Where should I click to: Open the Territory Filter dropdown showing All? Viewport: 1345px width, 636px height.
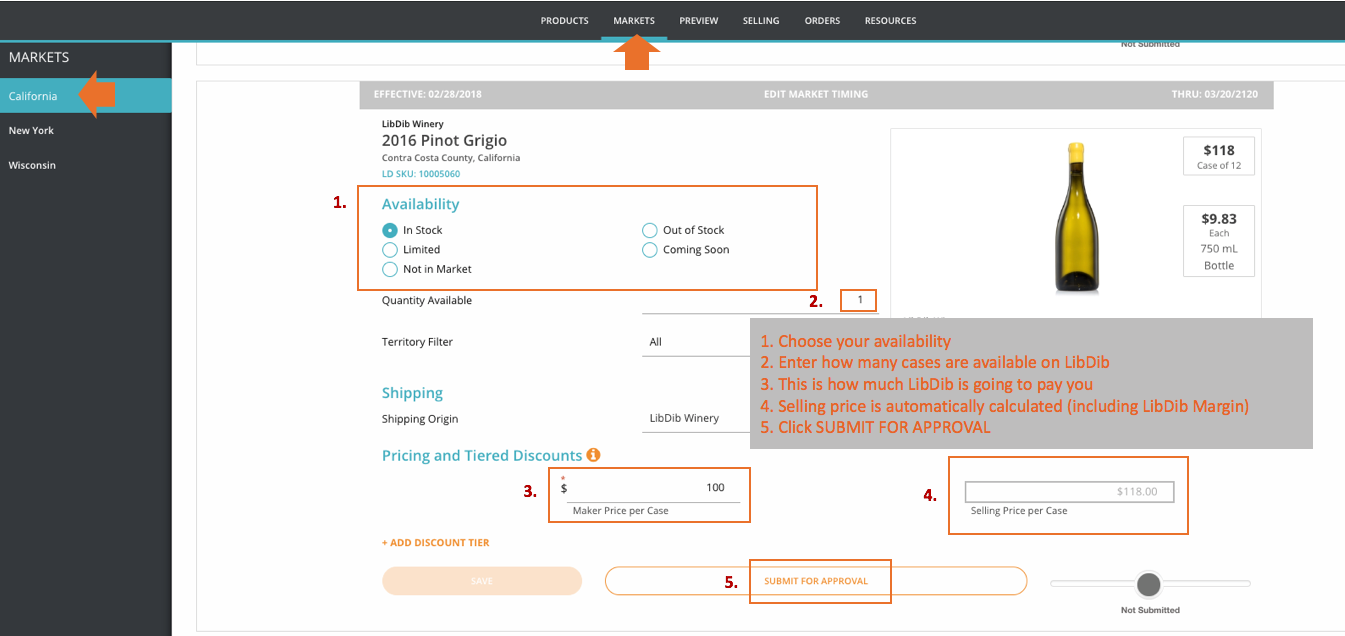coord(696,342)
